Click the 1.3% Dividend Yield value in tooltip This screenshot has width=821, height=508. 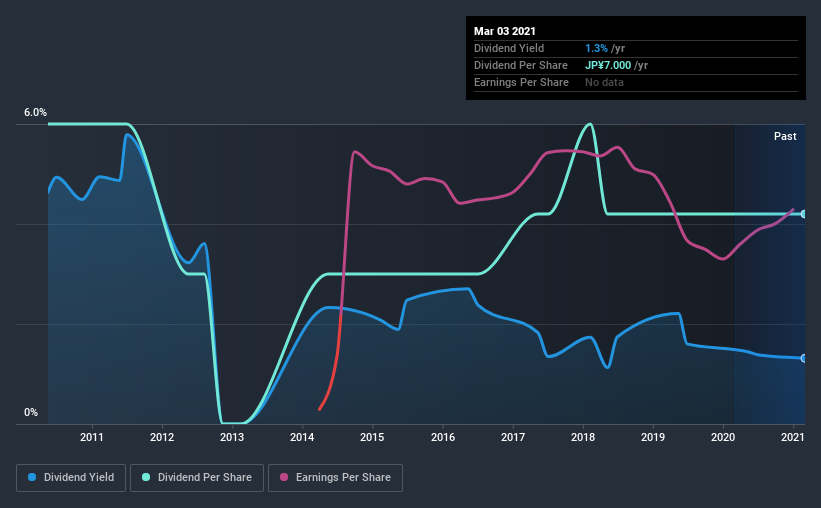596,48
